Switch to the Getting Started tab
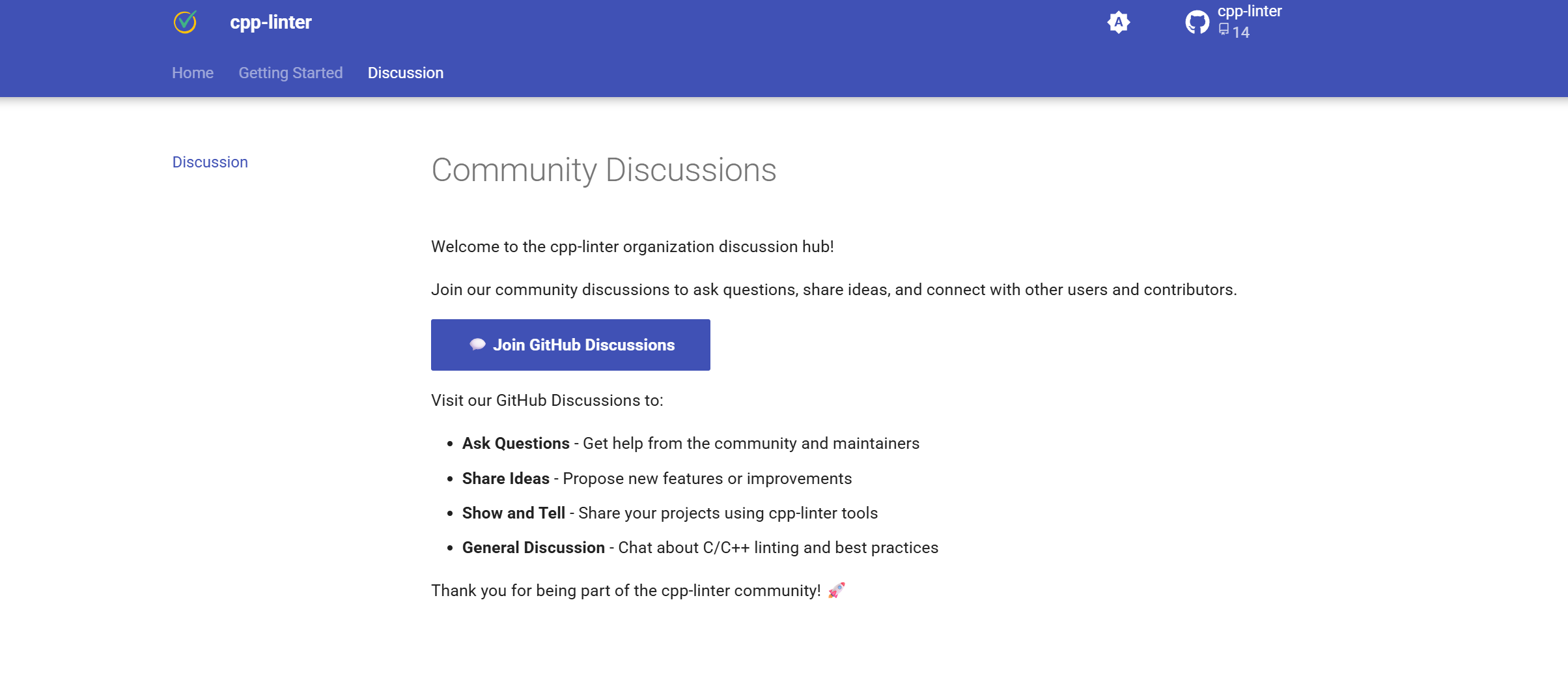The width and height of the screenshot is (1568, 699). [x=290, y=73]
